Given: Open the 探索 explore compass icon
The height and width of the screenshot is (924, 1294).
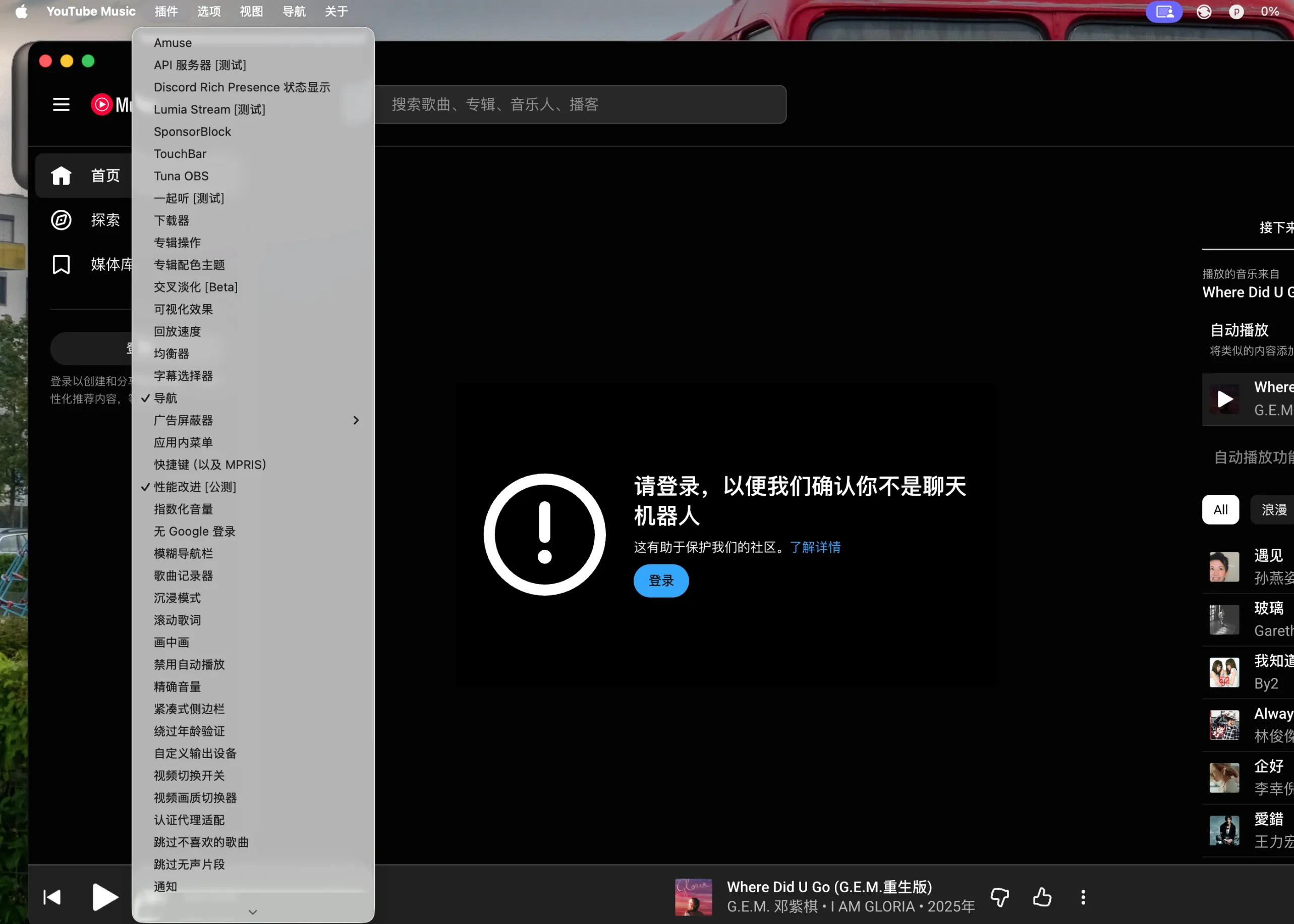Looking at the screenshot, I should tap(61, 220).
